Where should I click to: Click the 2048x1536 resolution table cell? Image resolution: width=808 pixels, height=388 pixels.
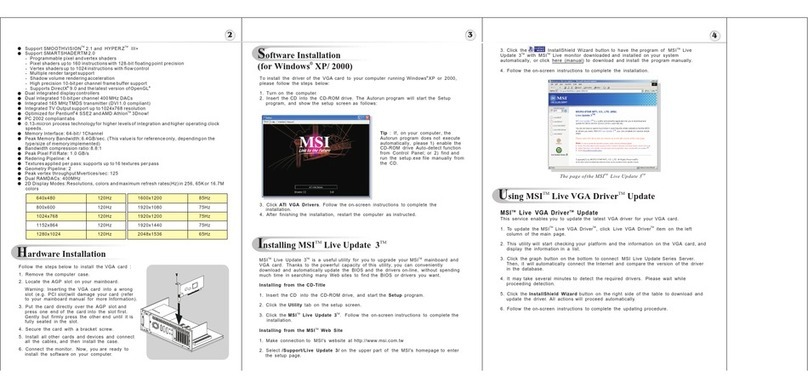pyautogui.click(x=157, y=234)
